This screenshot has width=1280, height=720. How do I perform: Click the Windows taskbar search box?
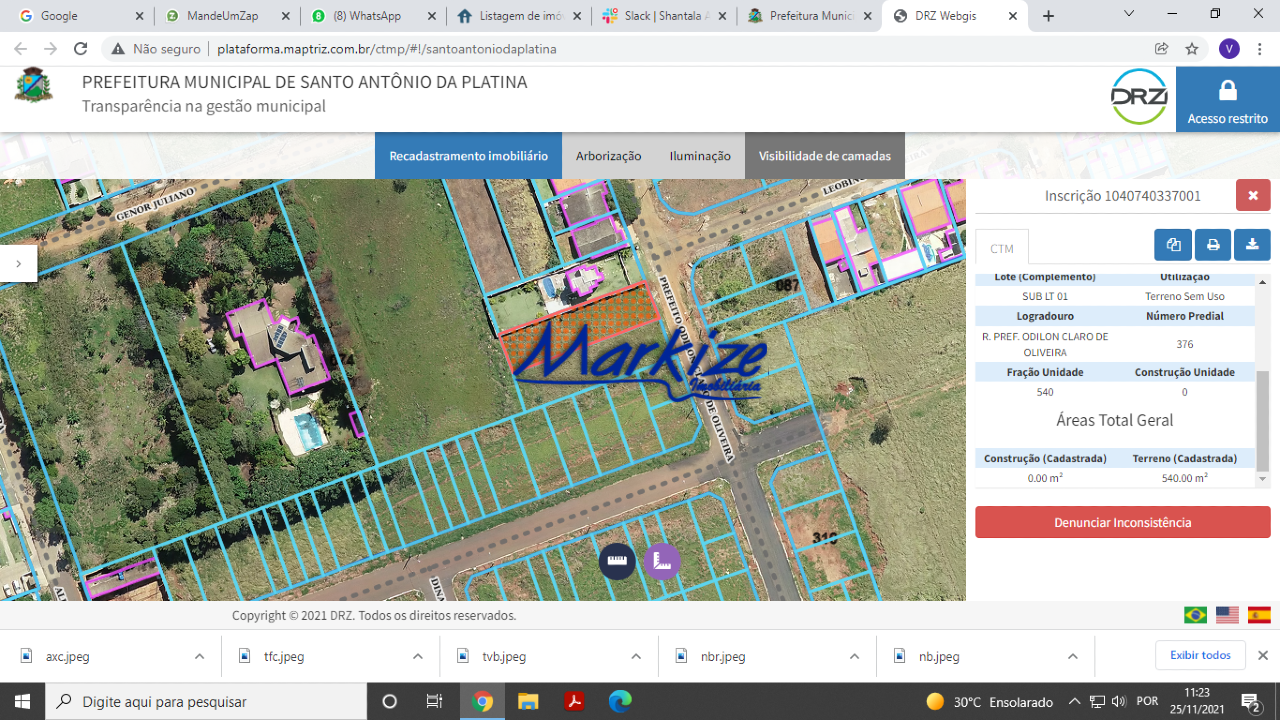coord(206,701)
